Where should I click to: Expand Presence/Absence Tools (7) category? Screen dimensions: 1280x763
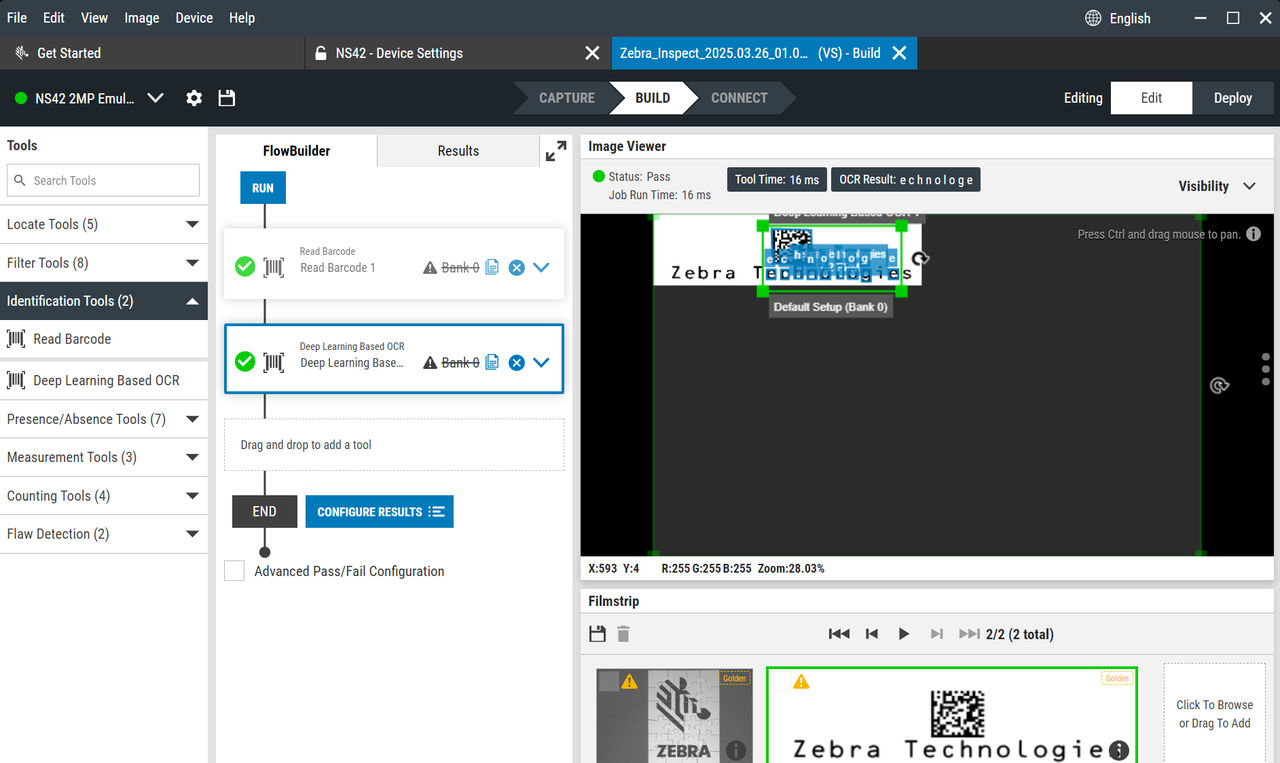pyautogui.click(x=104, y=419)
